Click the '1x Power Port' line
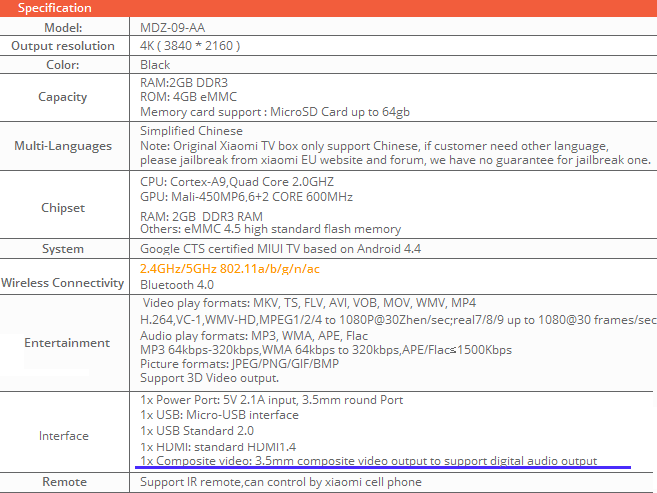This screenshot has width=657, height=493. (x=272, y=400)
